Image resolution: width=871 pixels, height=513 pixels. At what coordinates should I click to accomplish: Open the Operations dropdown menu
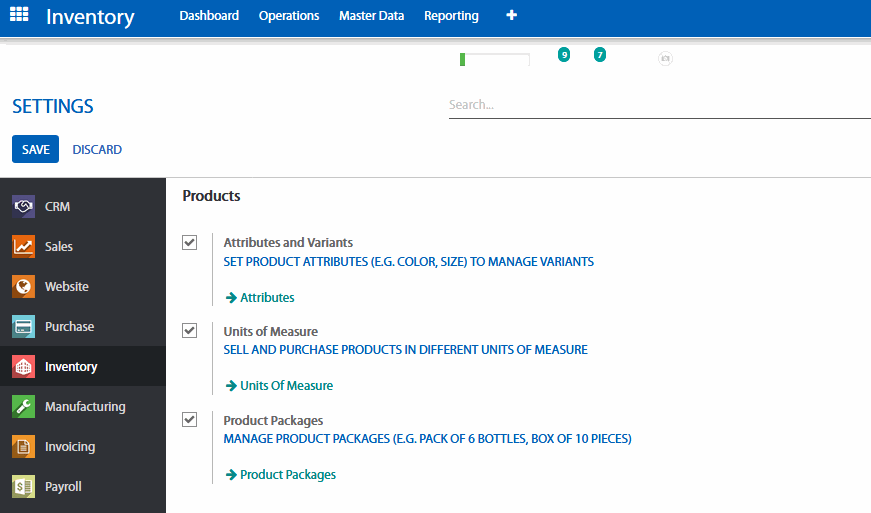(x=289, y=16)
